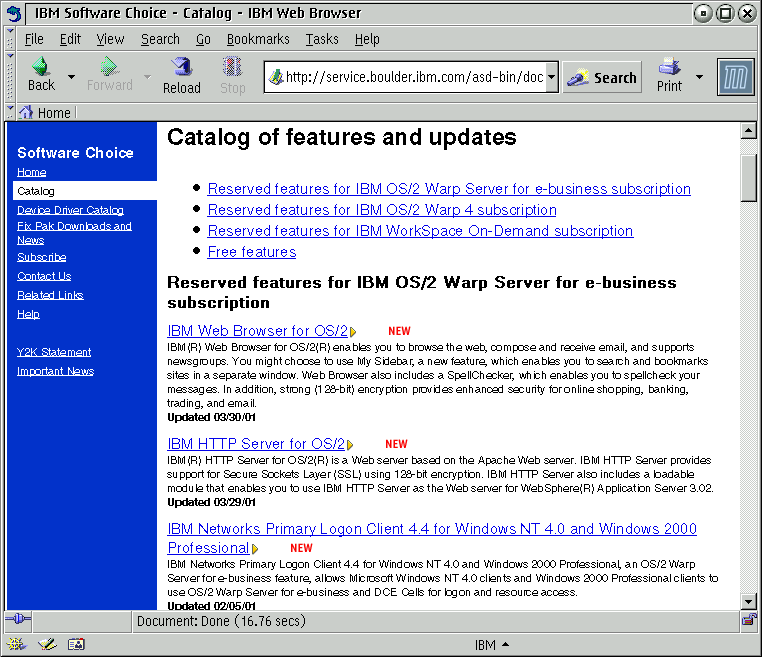The image size is (762, 657).
Task: Expand the URL bar history dropdown
Action: click(x=552, y=77)
